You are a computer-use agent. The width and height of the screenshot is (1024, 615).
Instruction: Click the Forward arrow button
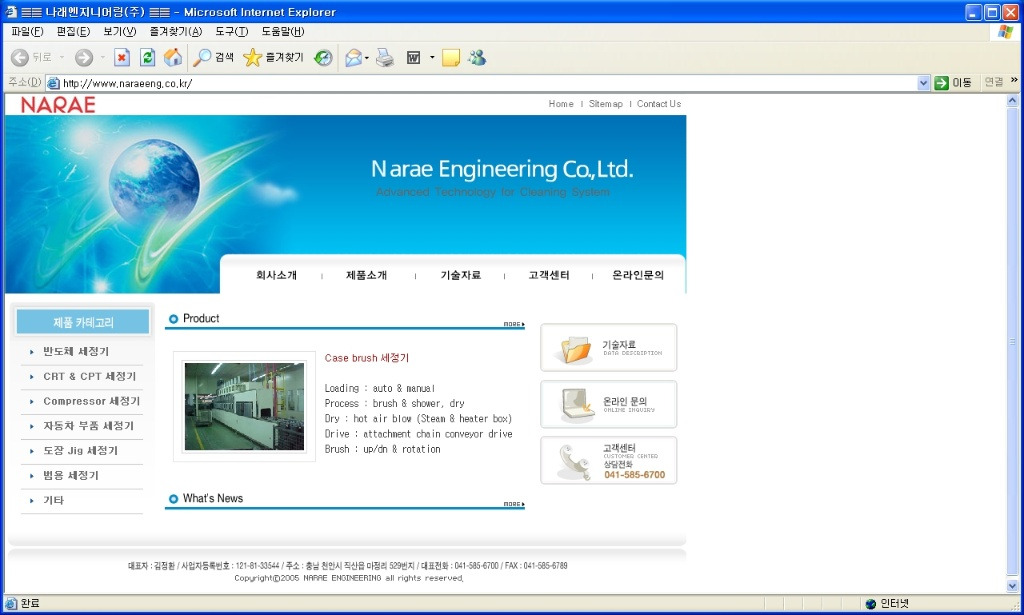click(x=84, y=57)
